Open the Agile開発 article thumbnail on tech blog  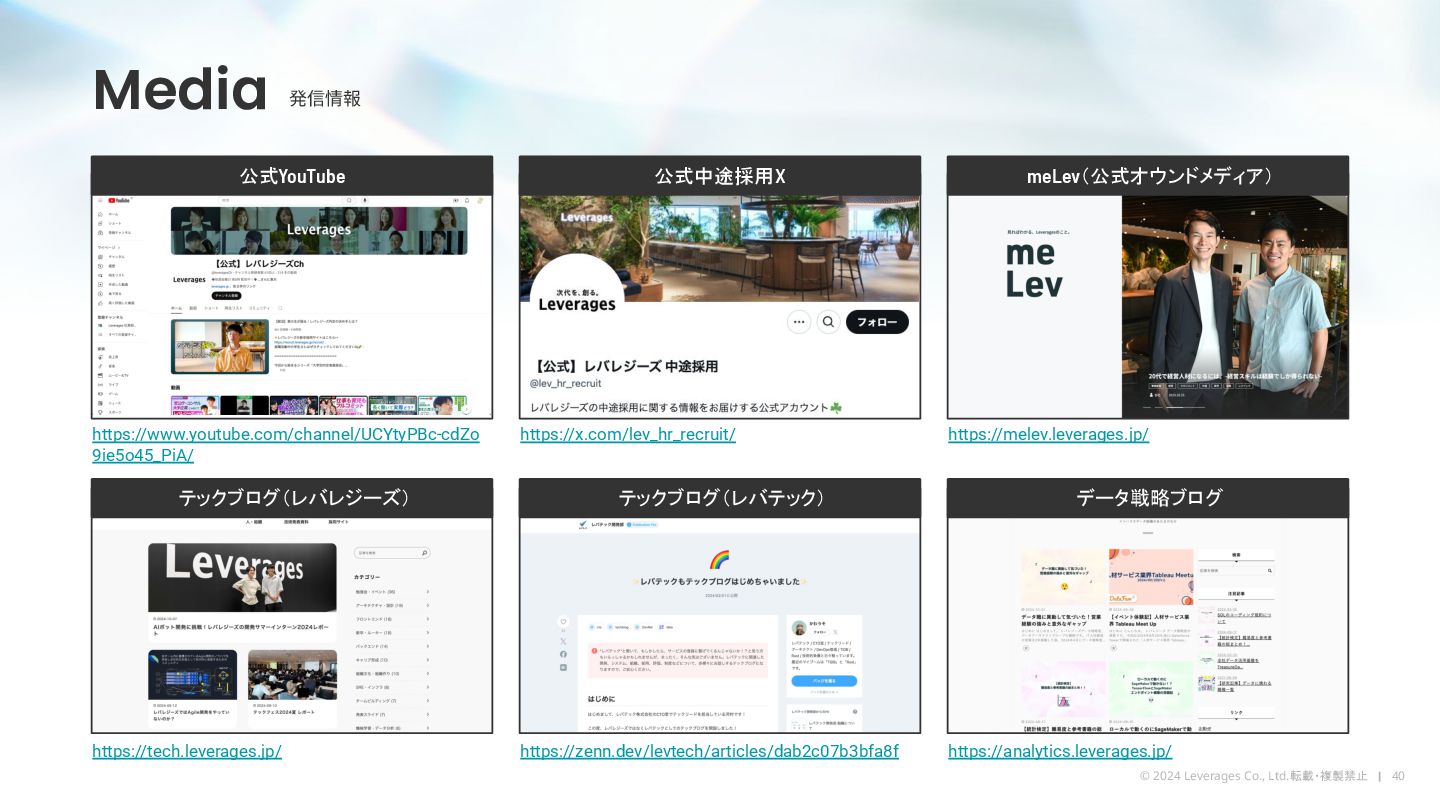pos(193,675)
